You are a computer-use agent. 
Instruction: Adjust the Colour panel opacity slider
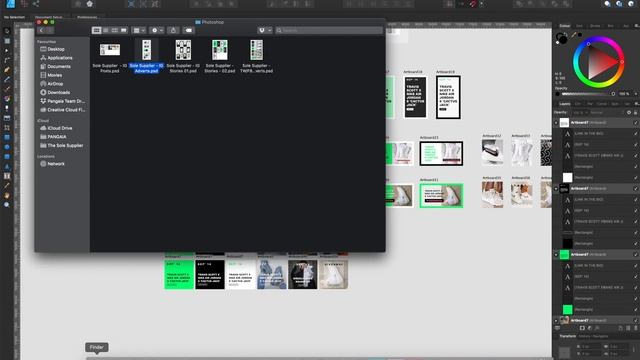point(588,94)
